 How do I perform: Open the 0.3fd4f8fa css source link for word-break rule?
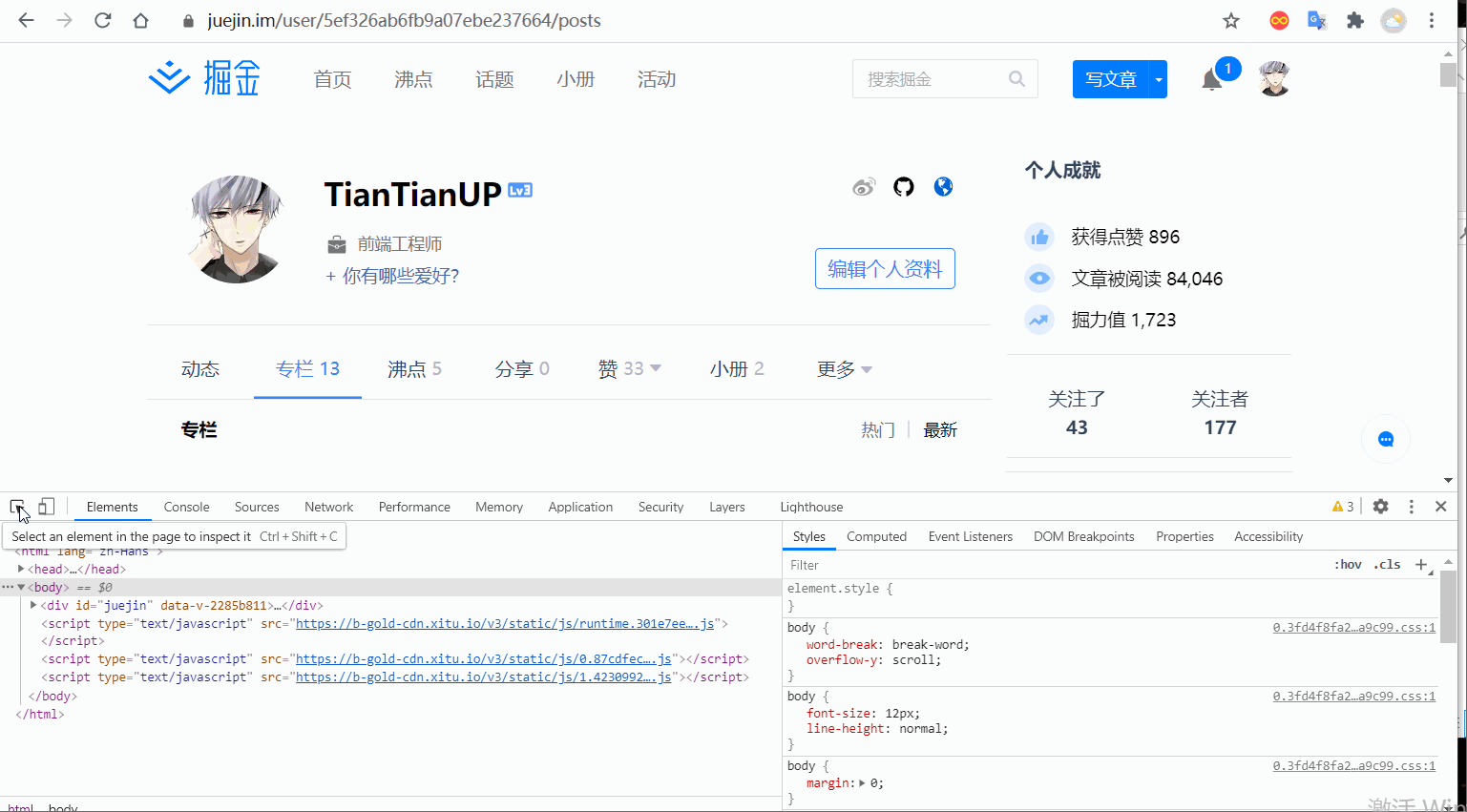1353,628
